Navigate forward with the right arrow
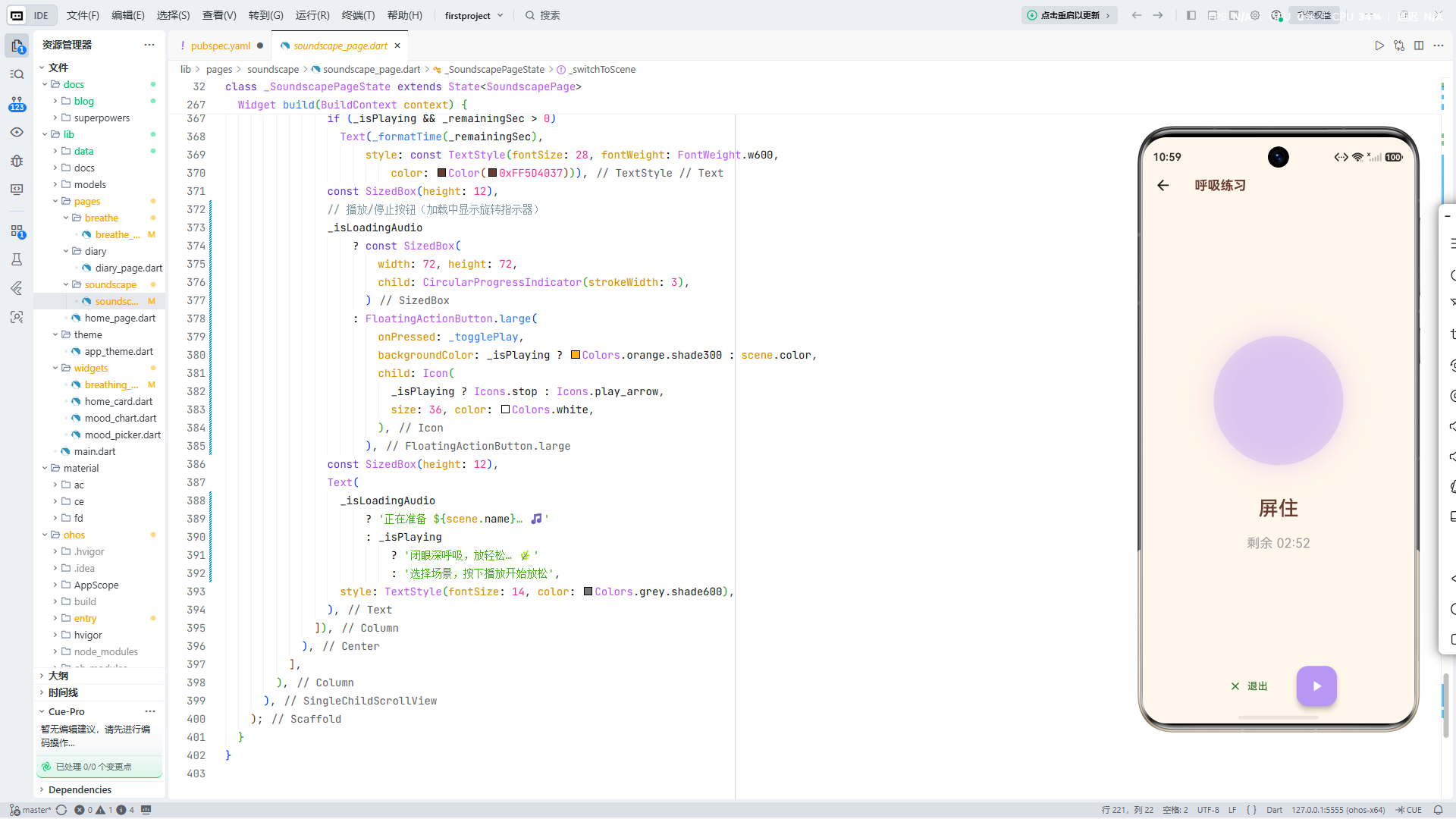1456x819 pixels. (x=1158, y=15)
